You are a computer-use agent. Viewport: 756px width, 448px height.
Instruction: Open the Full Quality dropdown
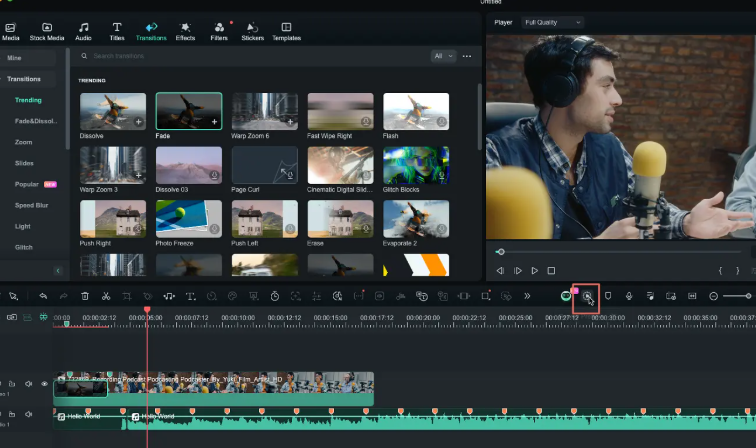click(x=553, y=22)
